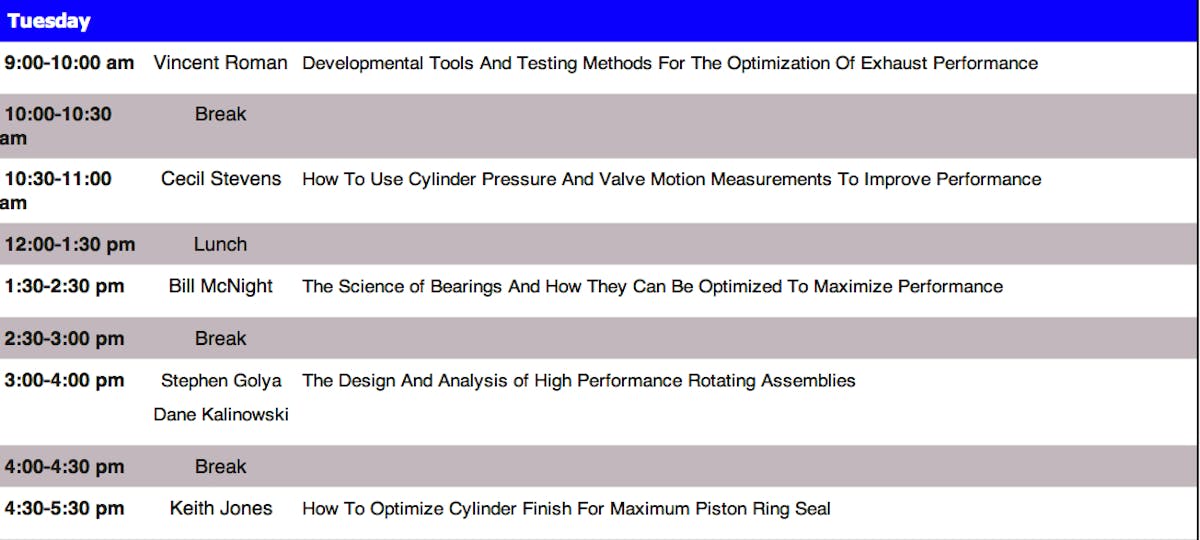Click the Break label in 4:00-4:30 row
The width and height of the screenshot is (1200, 540).
(x=220, y=467)
